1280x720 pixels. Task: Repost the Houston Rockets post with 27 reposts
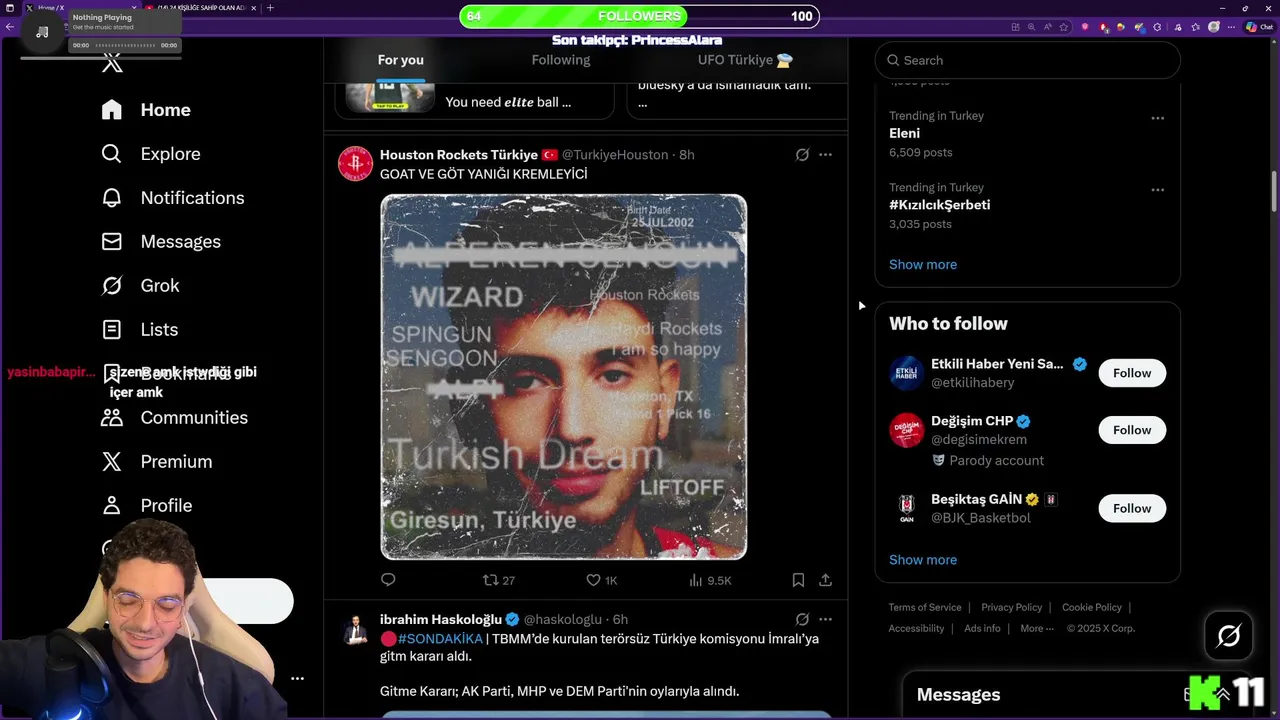coord(499,580)
